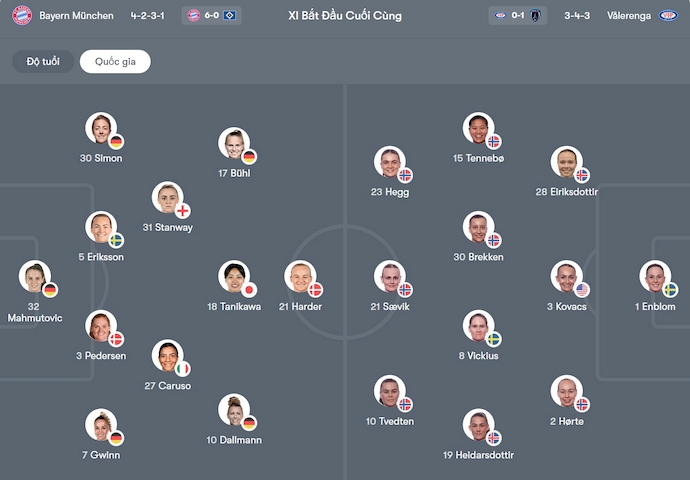This screenshot has height=480, width=690.
Task: Click the Vålerenga club crest
Action: pos(667,16)
